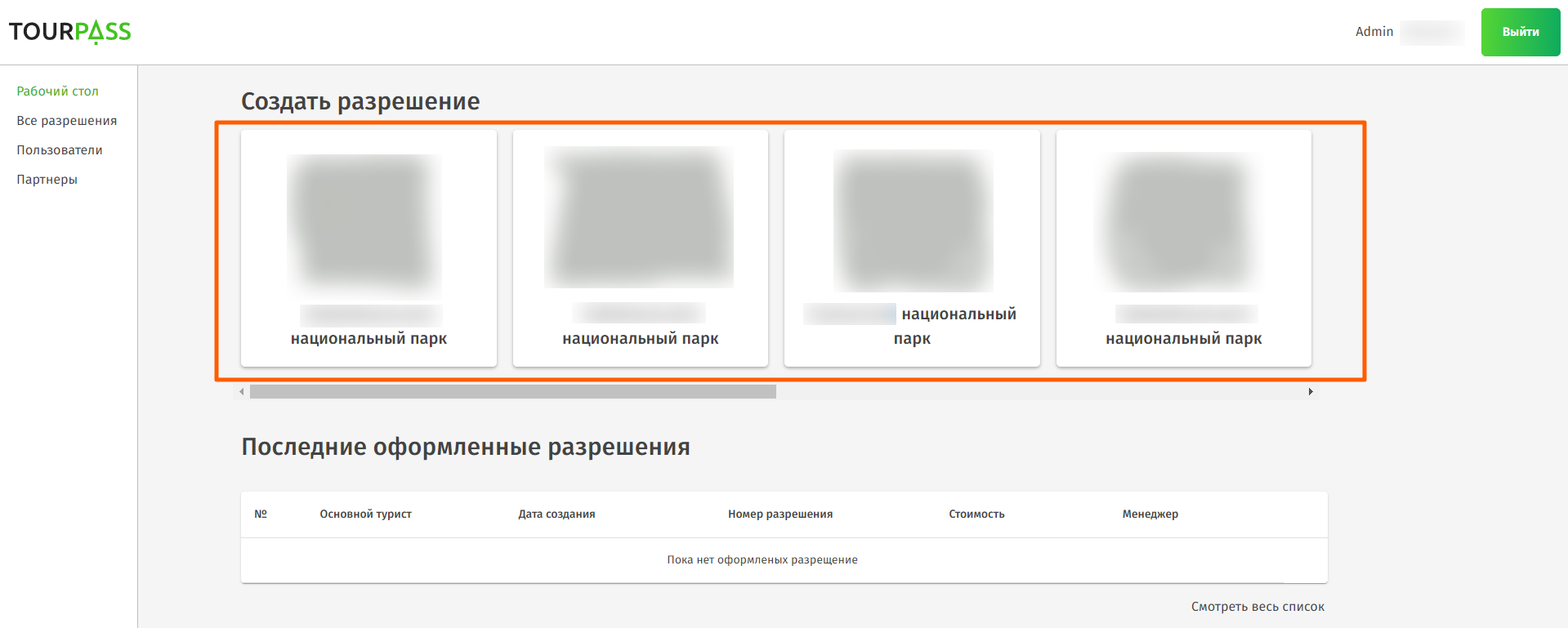Click the Стоимость column header
Screen dimensions: 1568x628
coord(976,514)
